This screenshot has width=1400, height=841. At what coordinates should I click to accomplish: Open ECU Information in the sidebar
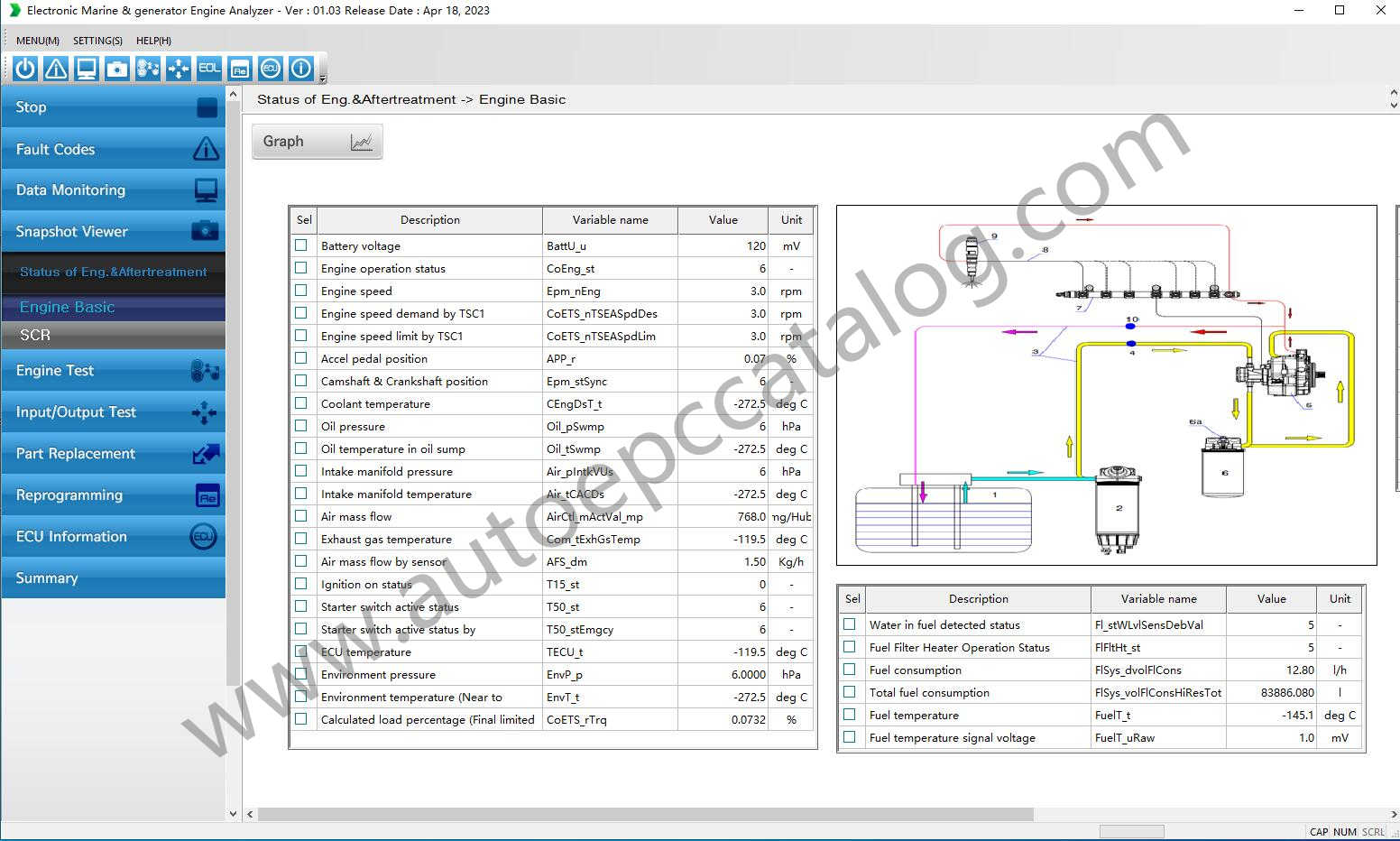click(113, 537)
